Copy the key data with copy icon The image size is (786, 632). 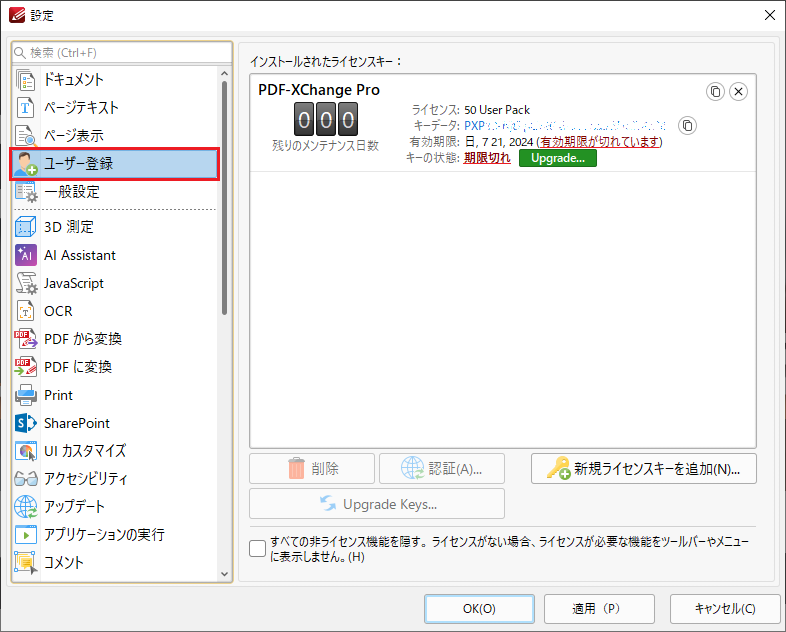688,126
